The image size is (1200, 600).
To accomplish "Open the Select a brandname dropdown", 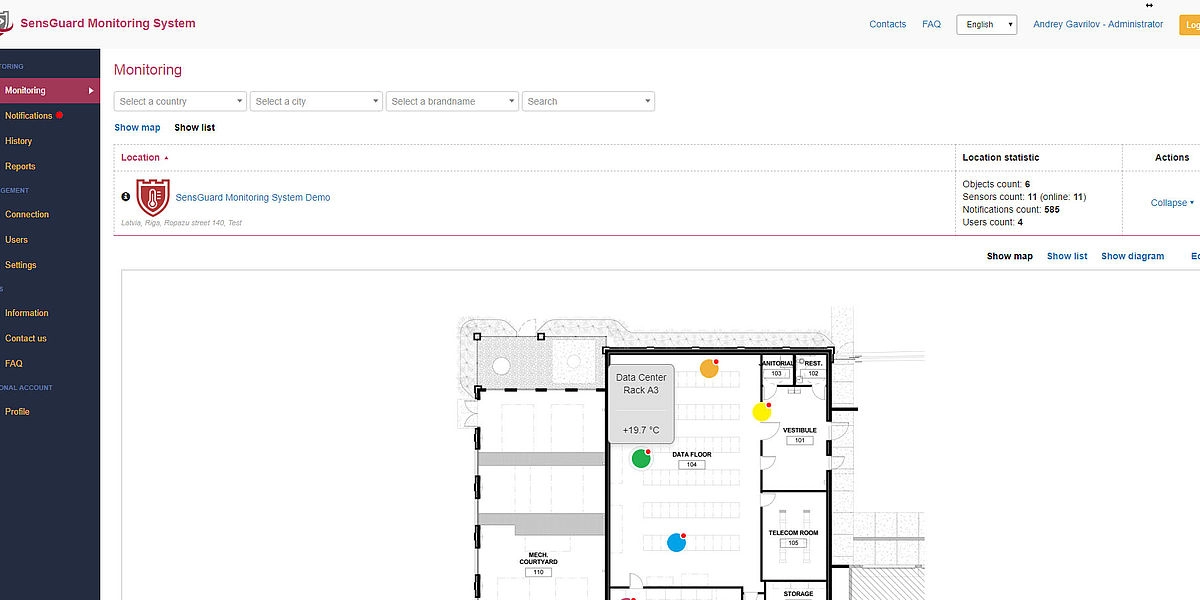I will pos(453,101).
